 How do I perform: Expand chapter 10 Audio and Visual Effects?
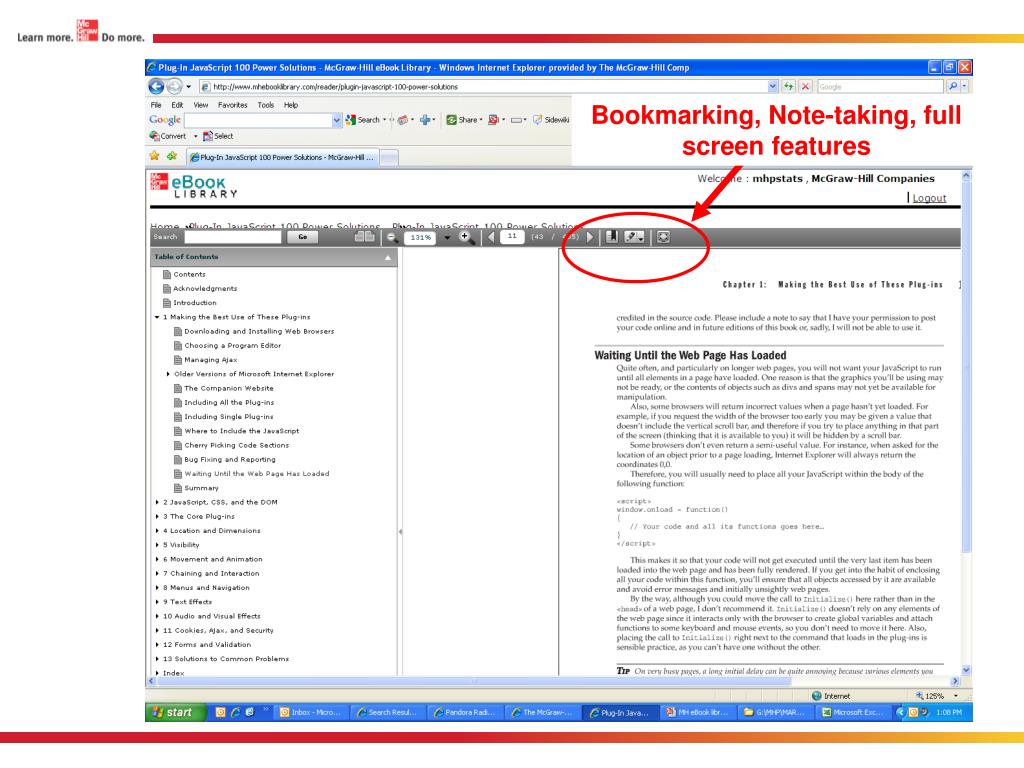click(x=157, y=616)
